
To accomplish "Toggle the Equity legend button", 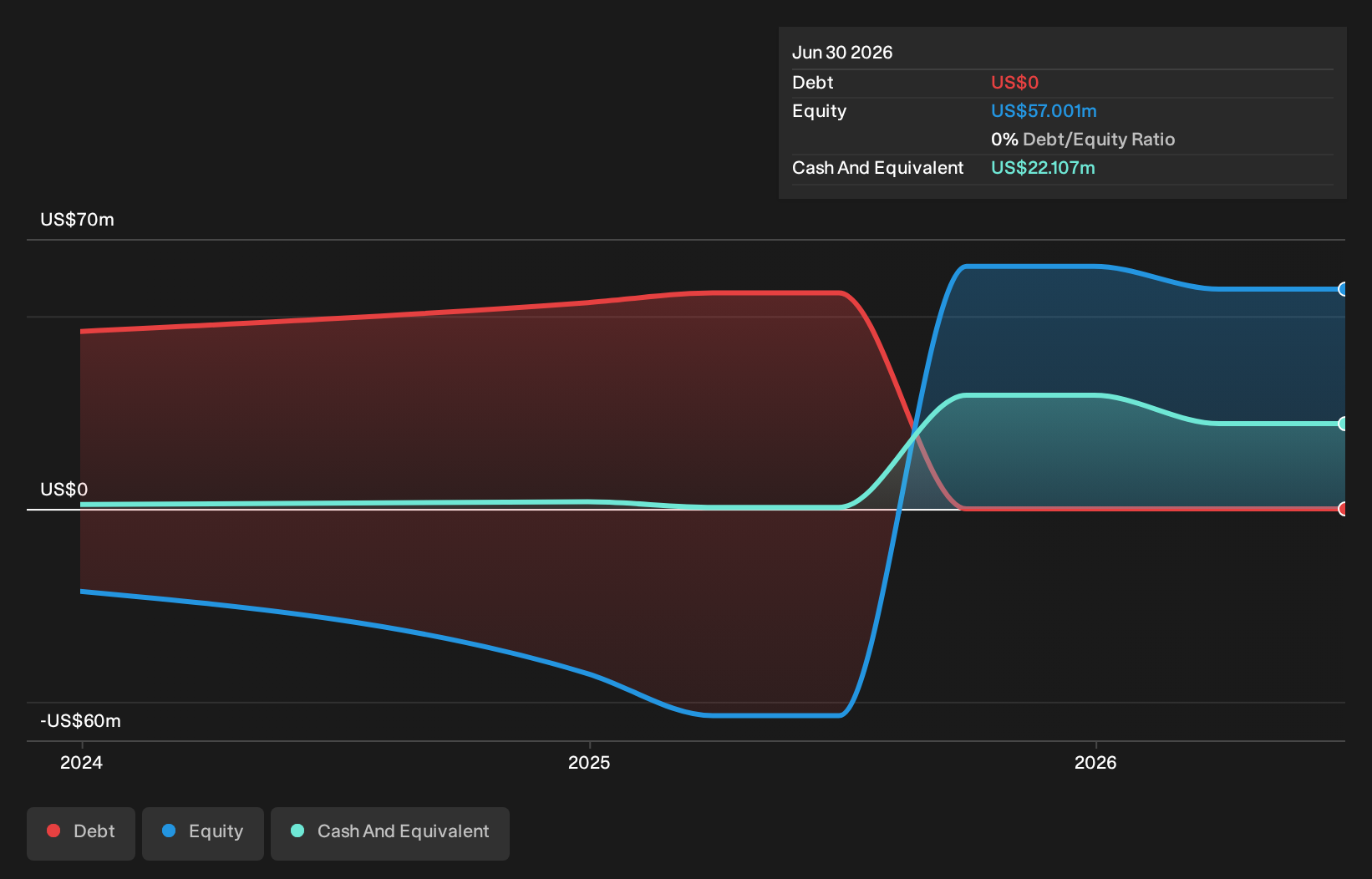I will tap(203, 833).
